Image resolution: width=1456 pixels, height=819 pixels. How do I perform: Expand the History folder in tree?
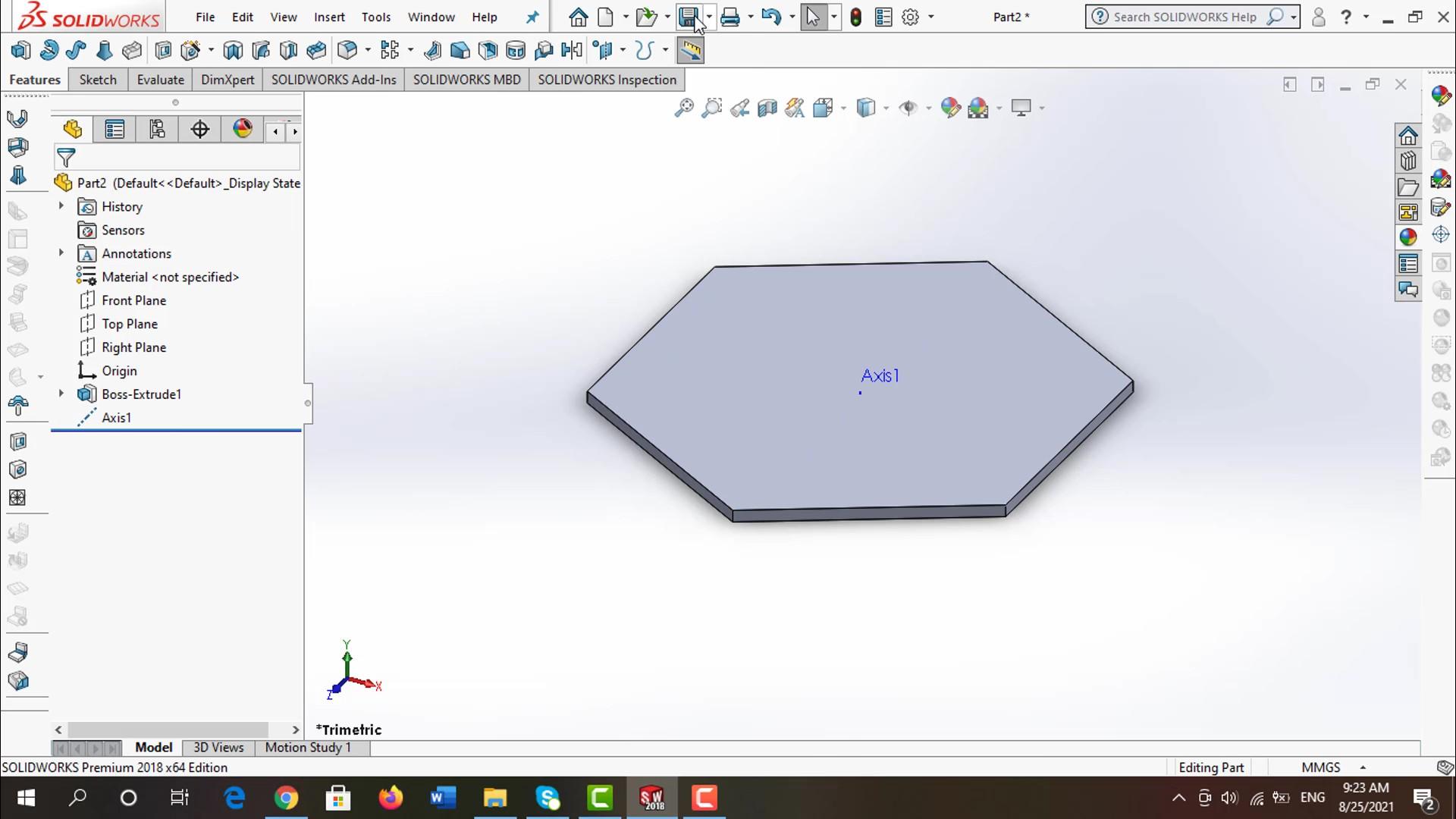(x=61, y=206)
